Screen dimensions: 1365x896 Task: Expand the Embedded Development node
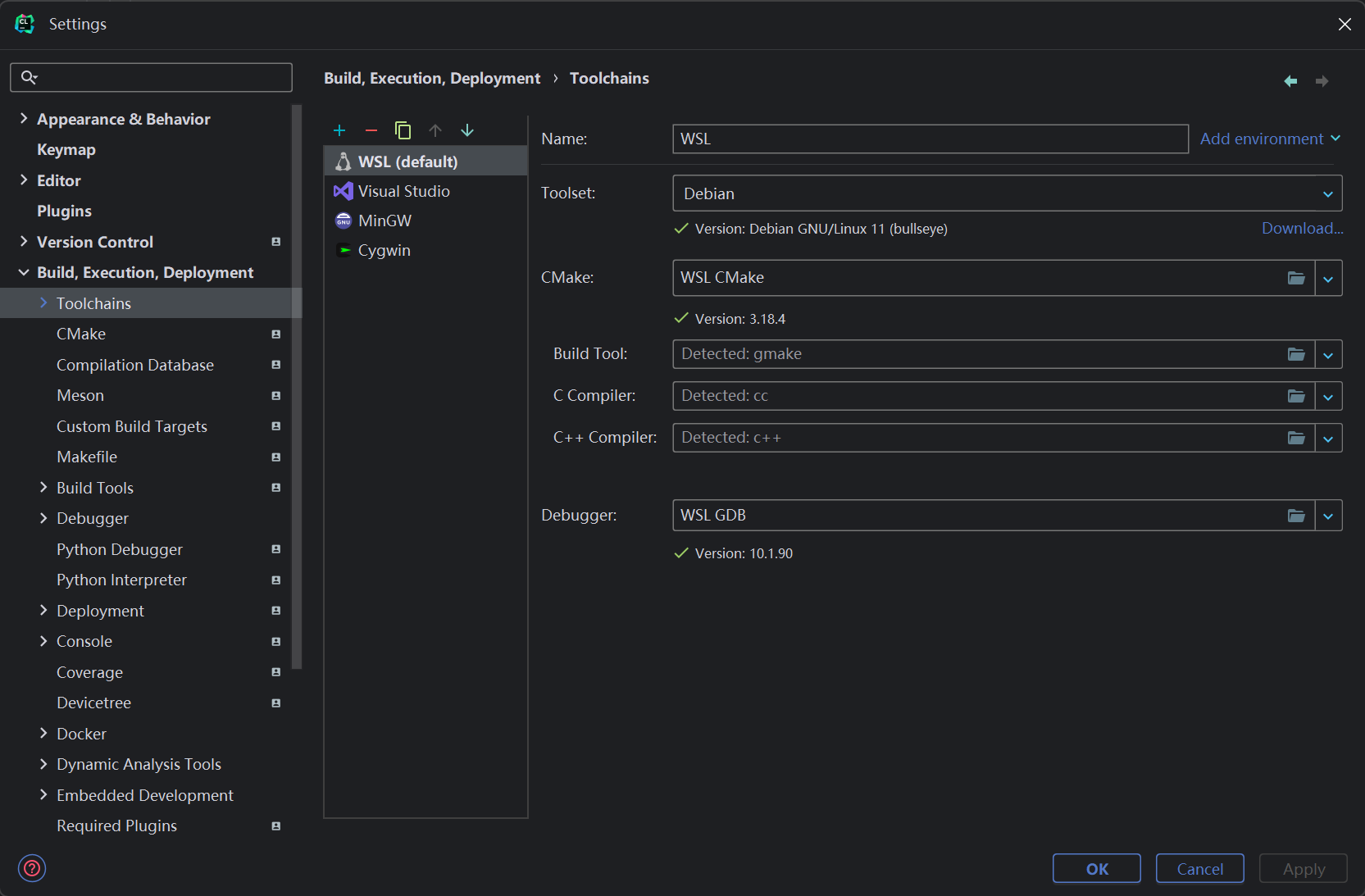pos(43,795)
